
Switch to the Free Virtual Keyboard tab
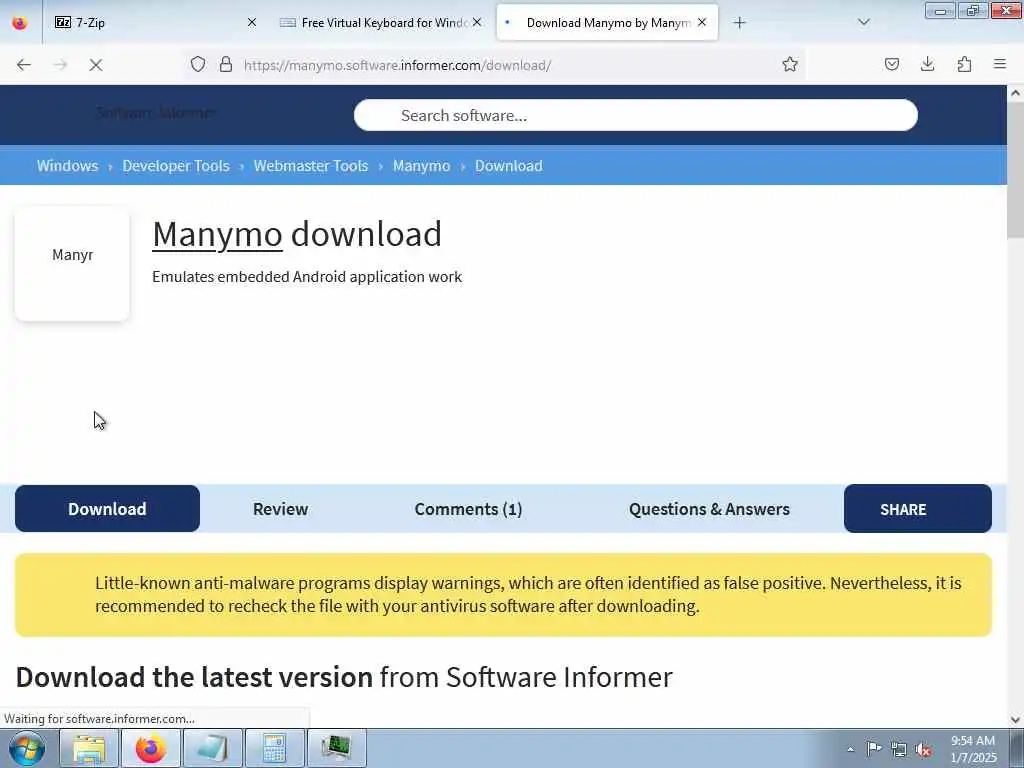[382, 23]
